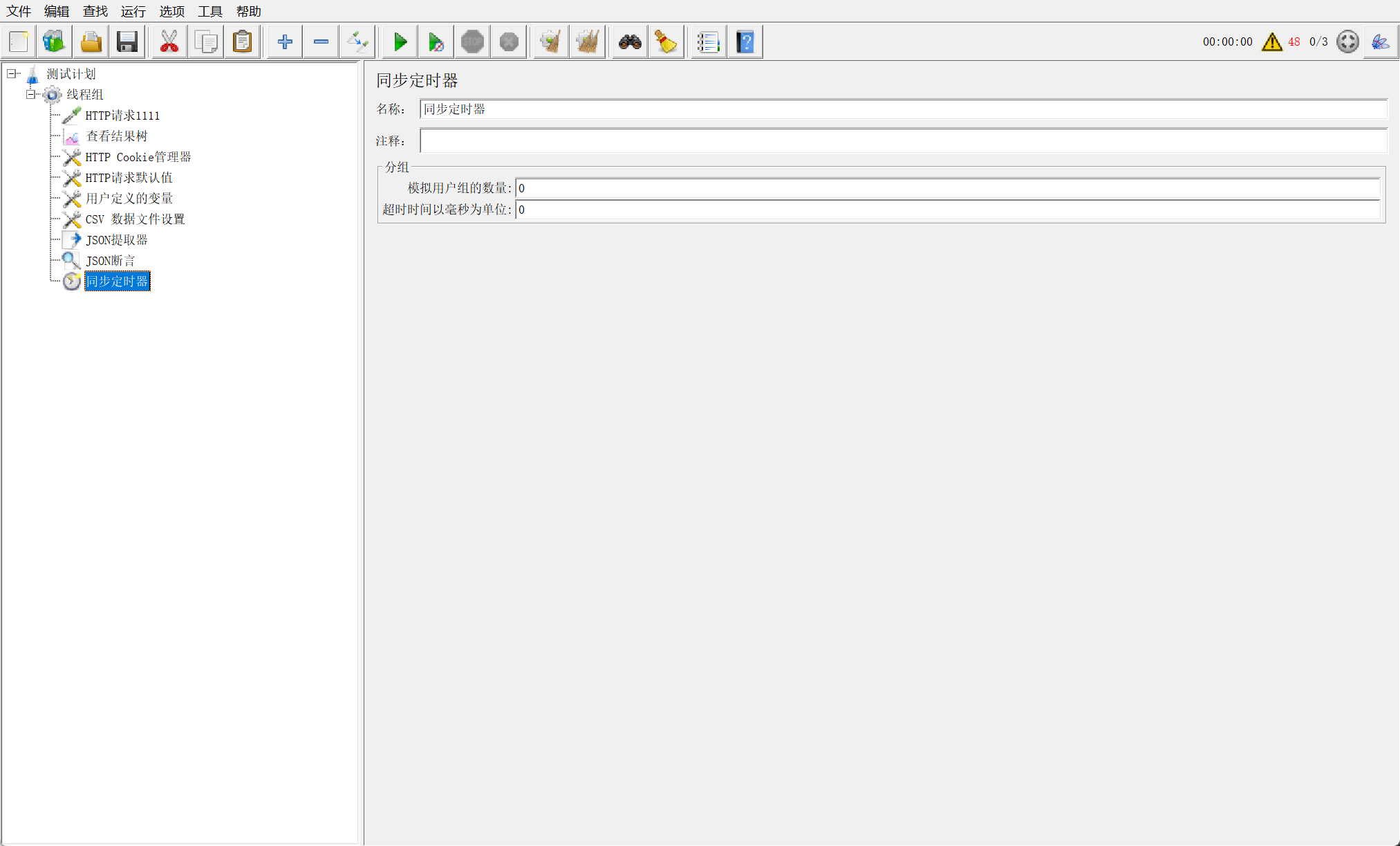
Task: Click the Stop sign icon
Action: [473, 42]
